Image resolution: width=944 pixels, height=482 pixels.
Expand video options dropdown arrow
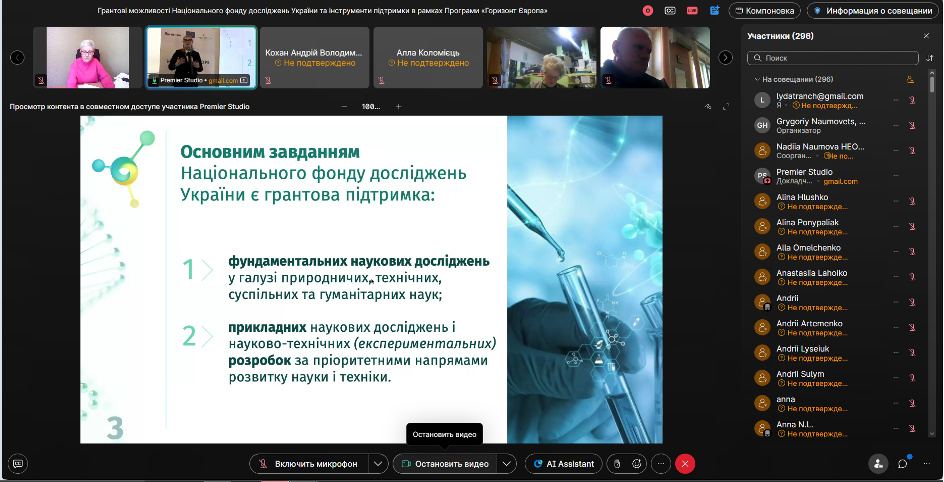coord(507,463)
